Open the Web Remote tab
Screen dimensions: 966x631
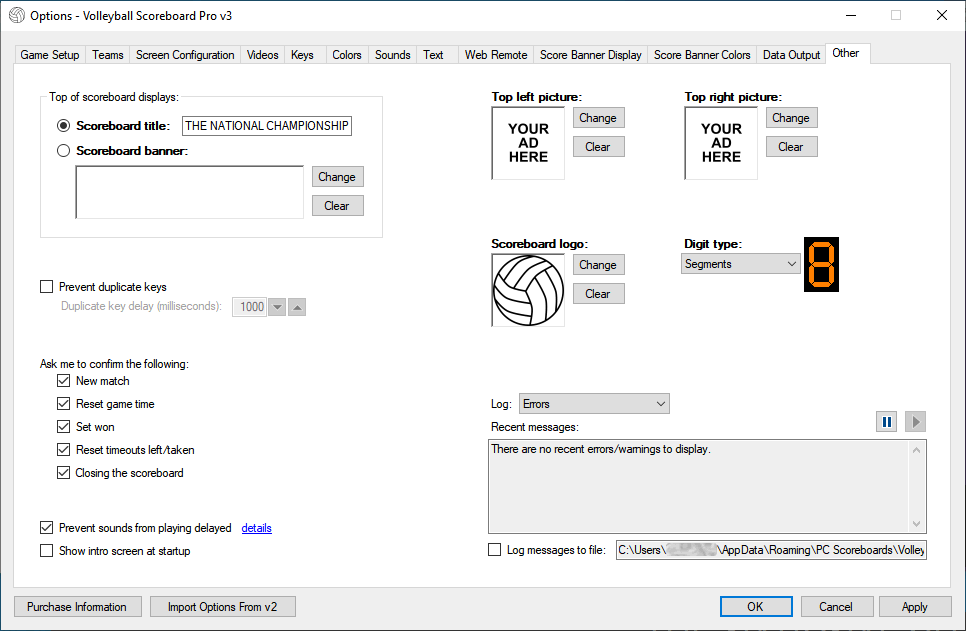[495, 55]
